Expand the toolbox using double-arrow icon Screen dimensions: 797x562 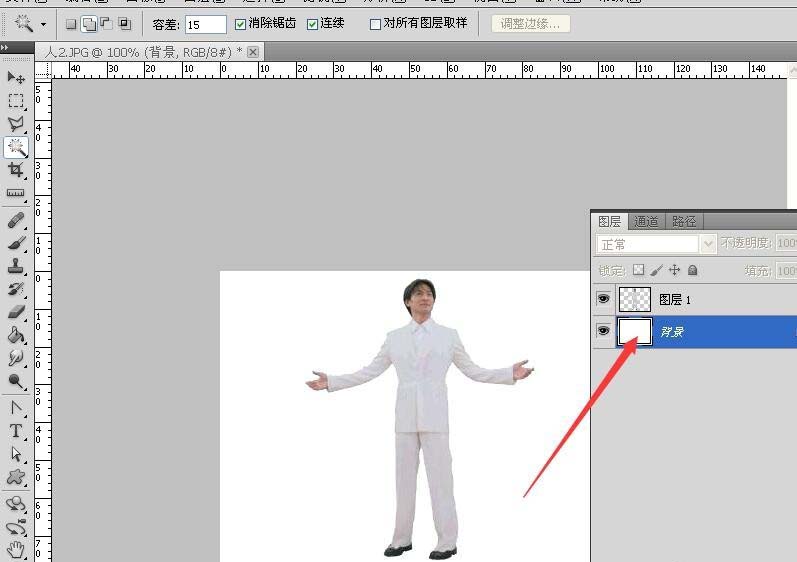(5, 48)
